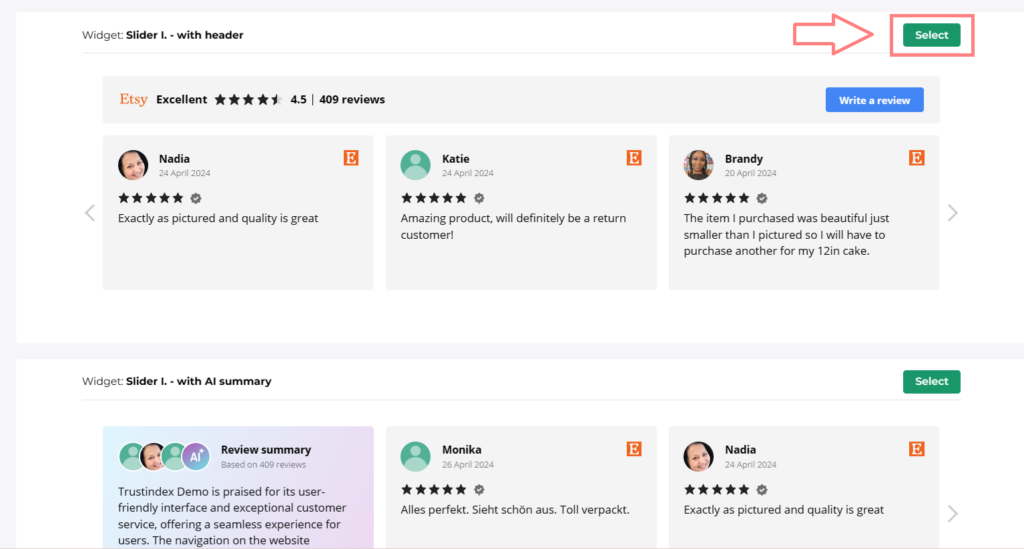
Task: Click verified badge on Katie's review
Action: tap(479, 198)
